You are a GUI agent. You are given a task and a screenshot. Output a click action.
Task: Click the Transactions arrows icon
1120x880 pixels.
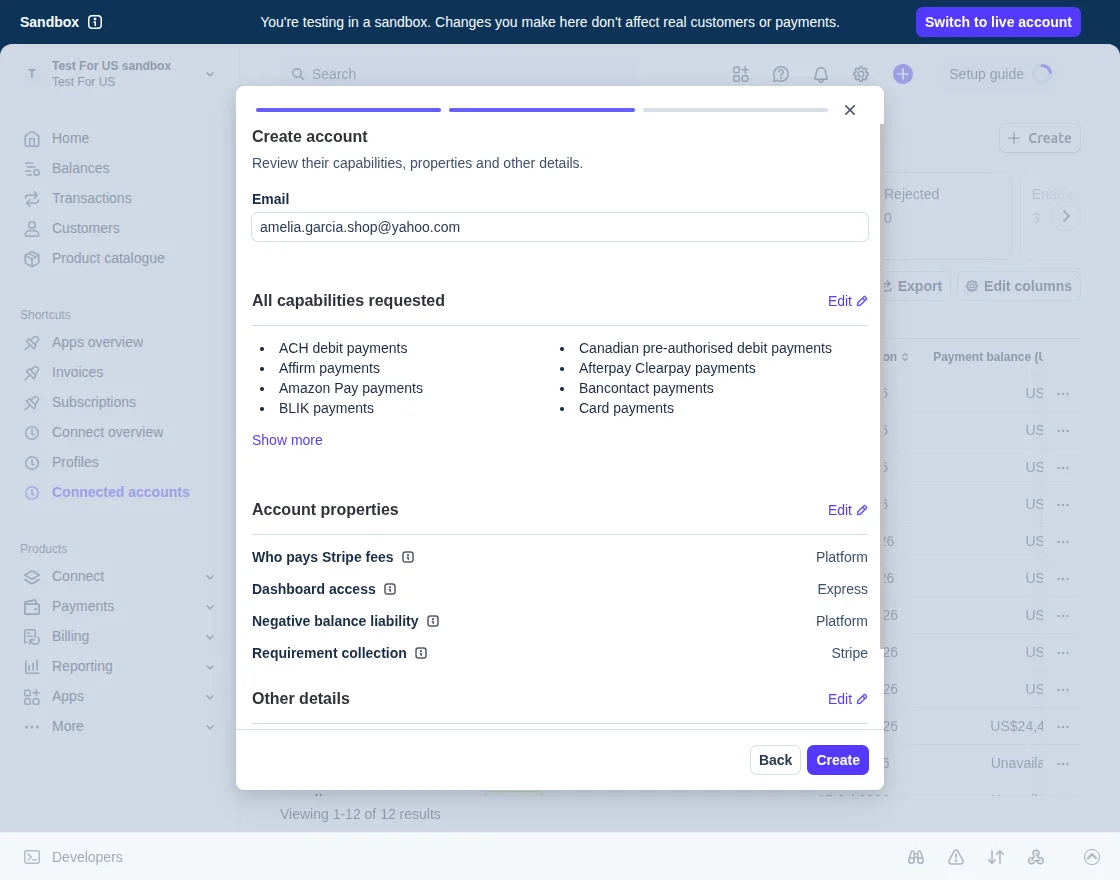tap(32, 199)
